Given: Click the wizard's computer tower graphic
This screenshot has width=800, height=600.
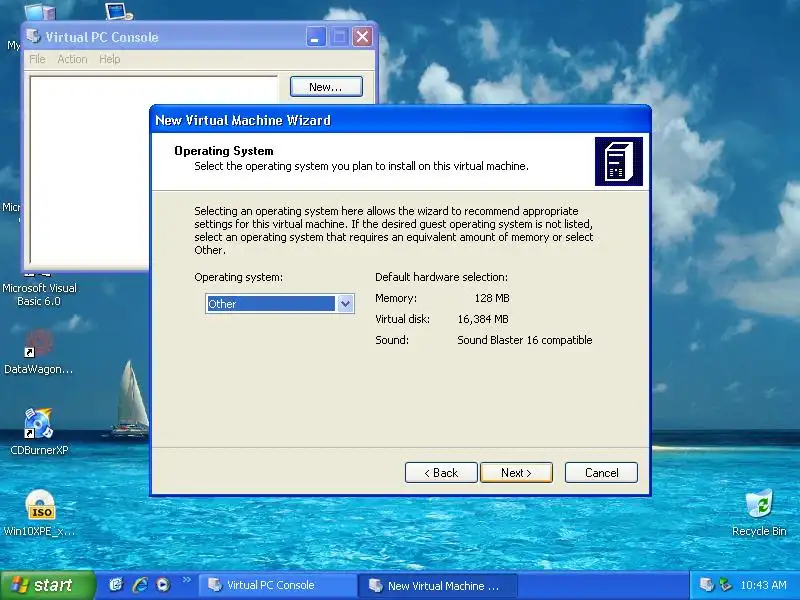Looking at the screenshot, I should [x=618, y=161].
